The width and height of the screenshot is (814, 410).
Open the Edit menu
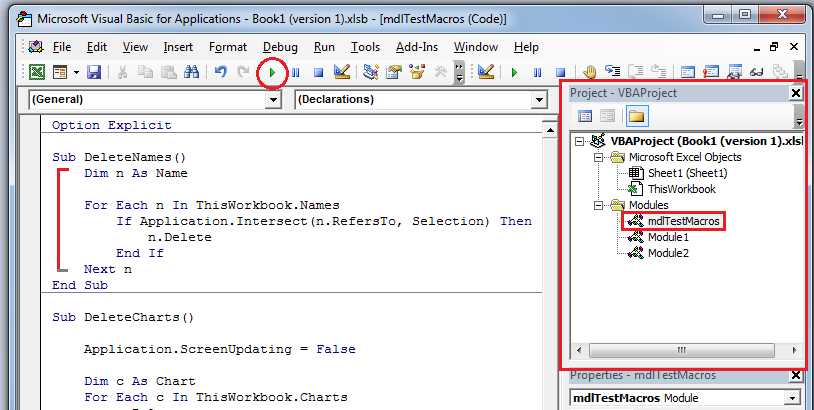point(97,47)
